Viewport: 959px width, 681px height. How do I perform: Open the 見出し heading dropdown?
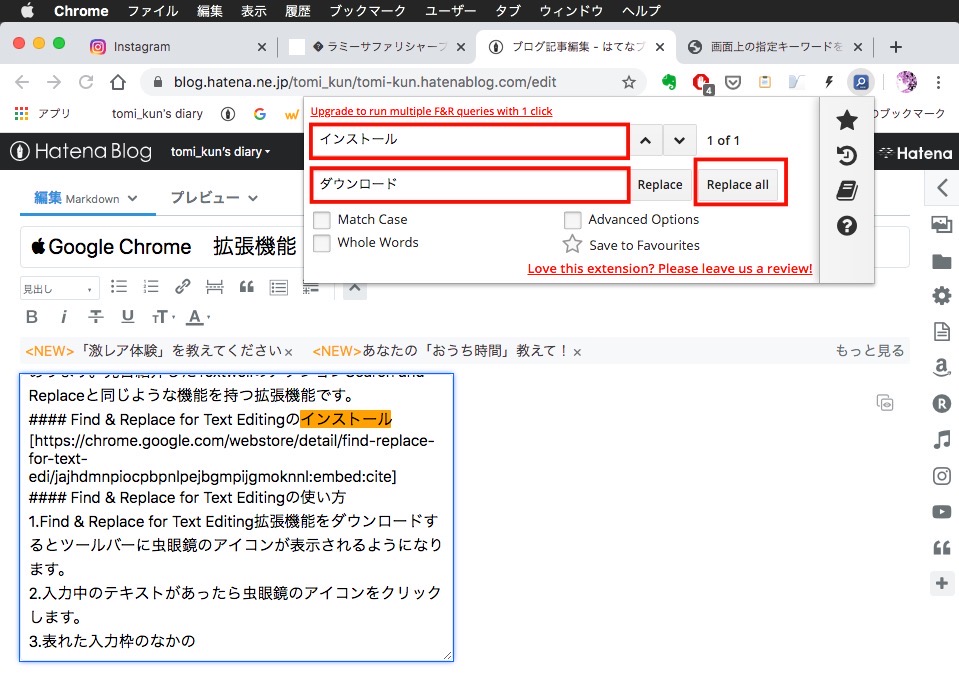(59, 289)
